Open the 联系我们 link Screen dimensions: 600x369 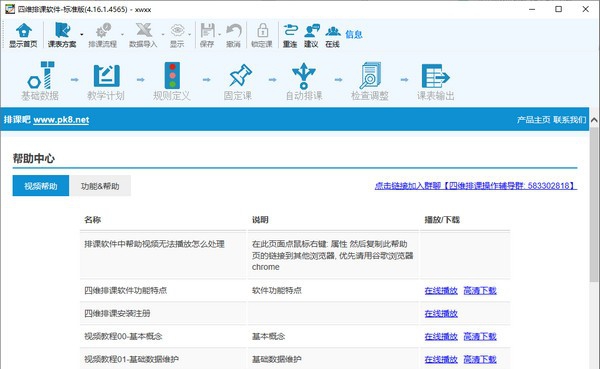coord(570,120)
